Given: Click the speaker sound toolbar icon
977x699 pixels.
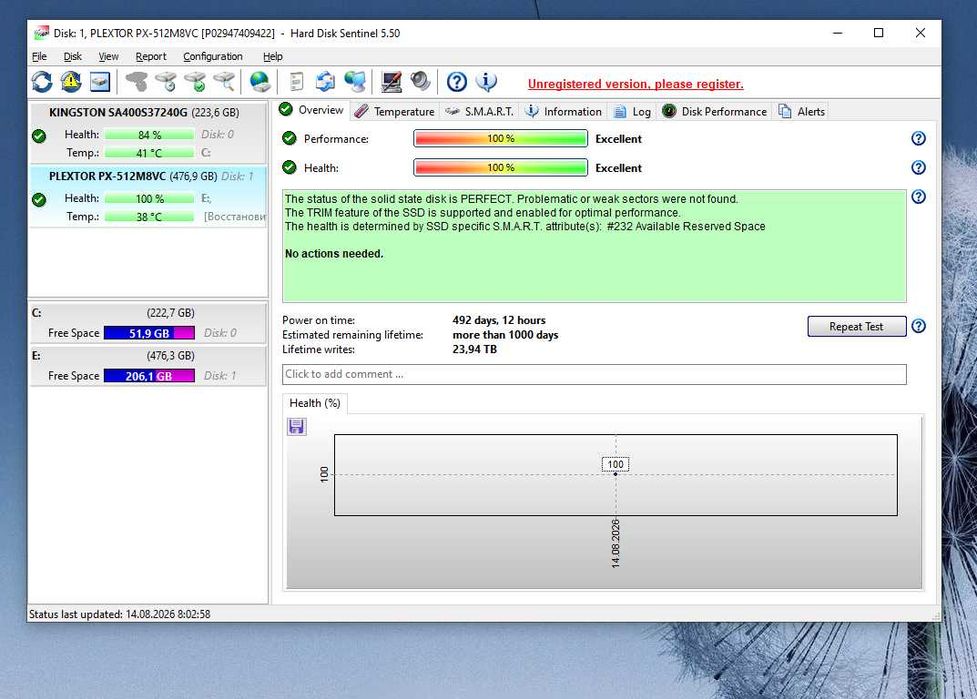Looking at the screenshot, I should coord(421,82).
